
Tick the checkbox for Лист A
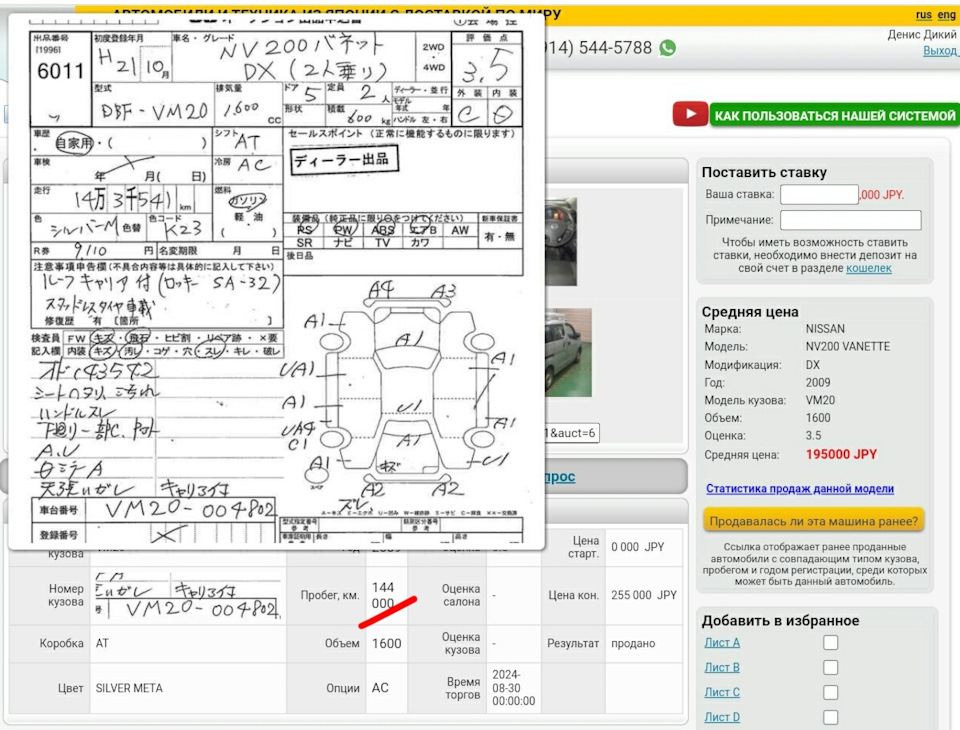[x=830, y=642]
